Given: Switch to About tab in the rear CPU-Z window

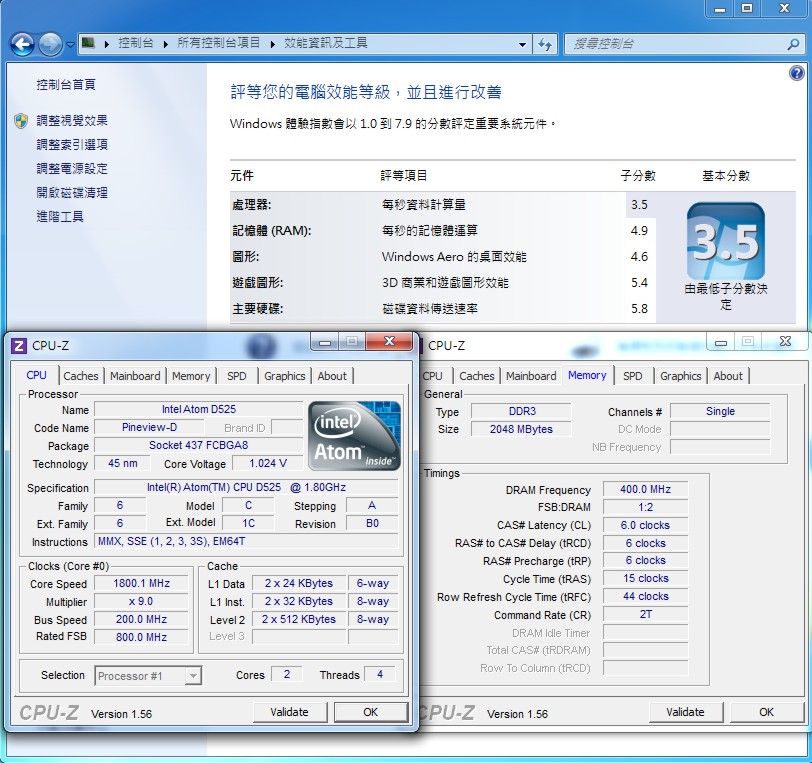Looking at the screenshot, I should [x=728, y=376].
